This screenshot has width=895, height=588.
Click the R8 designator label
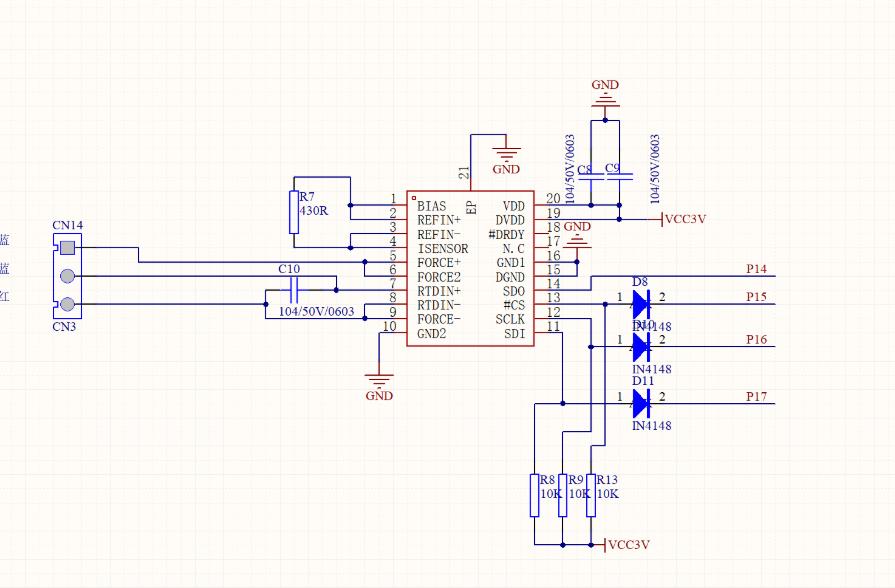pos(547,480)
